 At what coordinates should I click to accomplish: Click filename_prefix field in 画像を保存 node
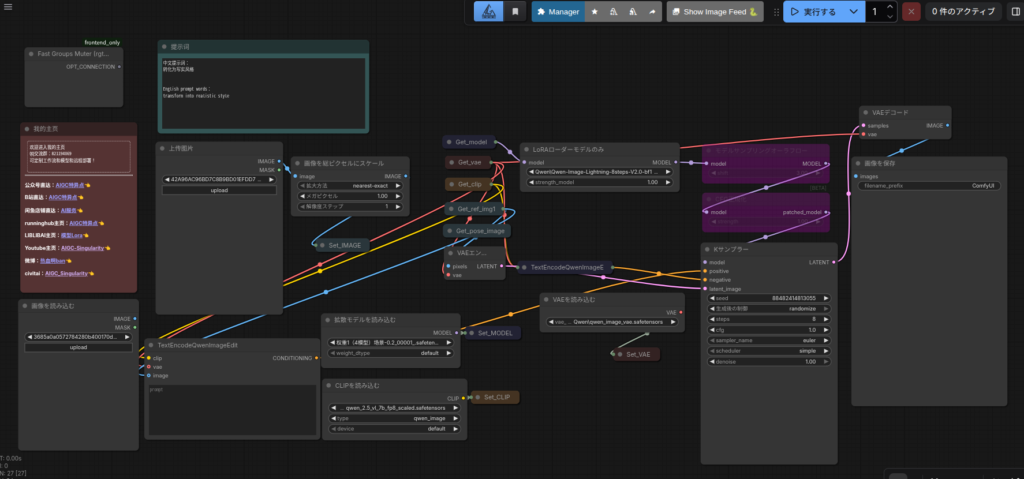tap(925, 186)
